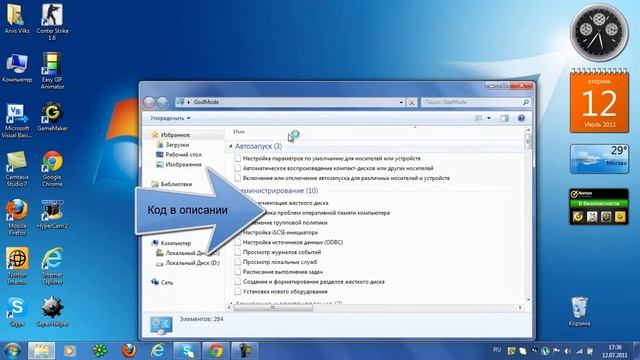The height and width of the screenshot is (360, 640).
Task: Open Windows Media Player in taskbar
Action: 69,351
